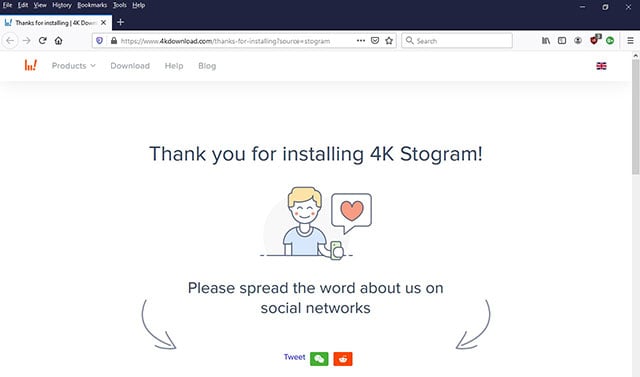
Task: Open the red shield extension icon
Action: tap(595, 40)
